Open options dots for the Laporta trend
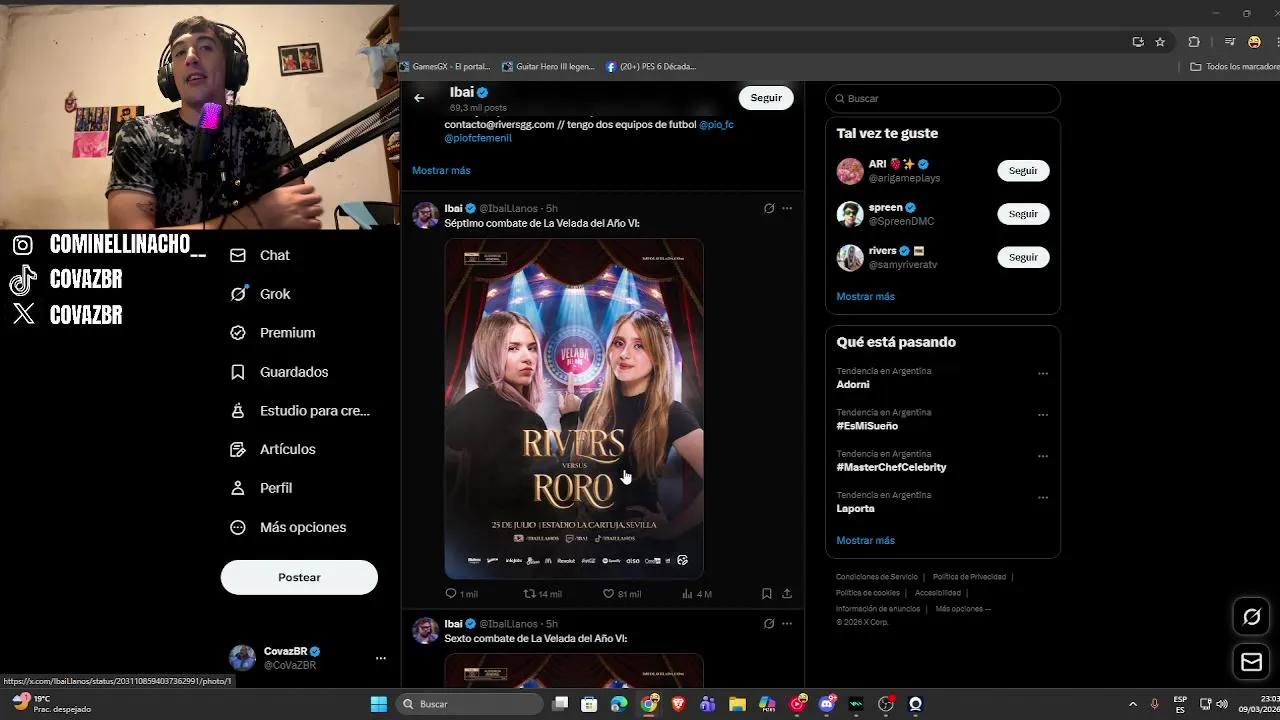 (1043, 498)
